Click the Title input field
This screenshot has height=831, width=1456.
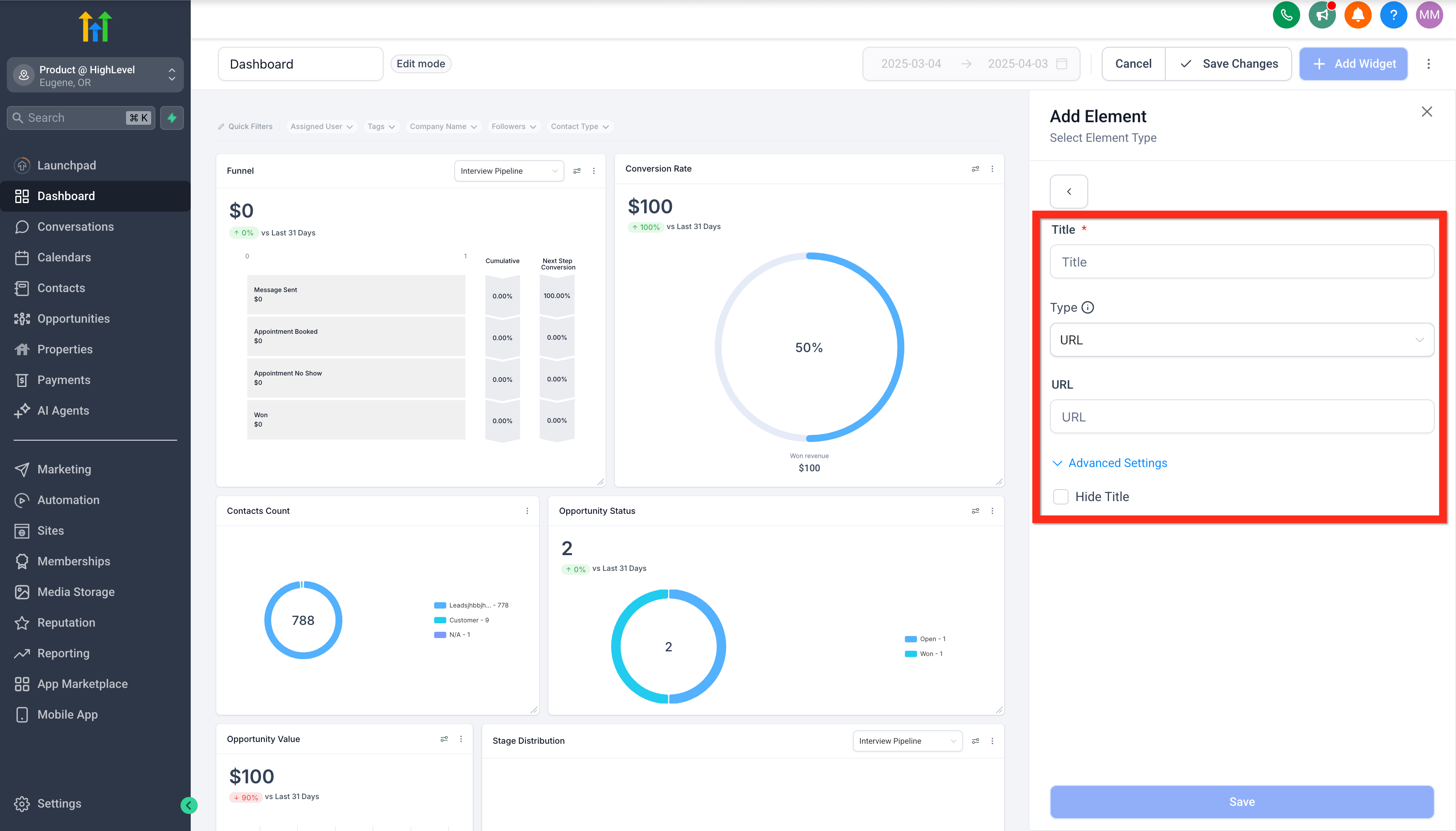click(1241, 262)
